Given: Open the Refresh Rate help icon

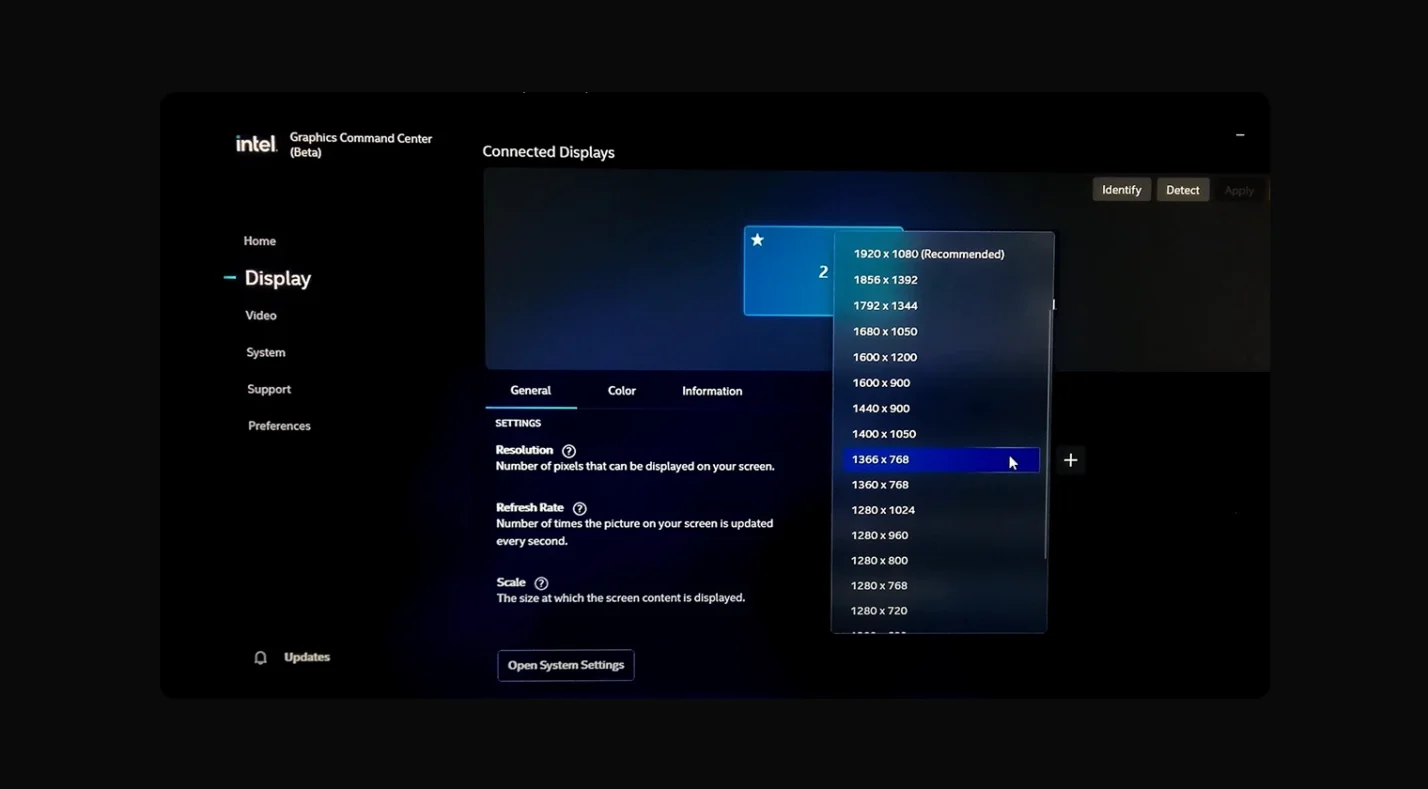Looking at the screenshot, I should [x=579, y=508].
